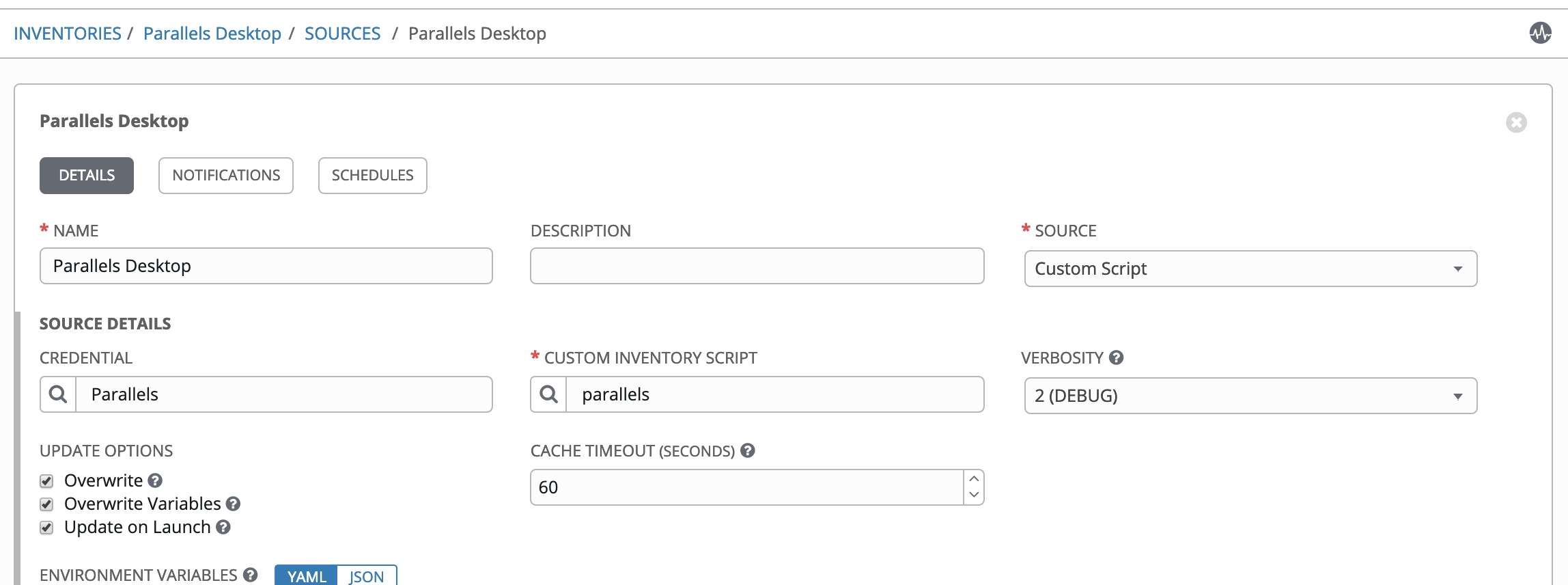The height and width of the screenshot is (585, 1568).
Task: Switch environment variables to YAML
Action: click(x=307, y=575)
